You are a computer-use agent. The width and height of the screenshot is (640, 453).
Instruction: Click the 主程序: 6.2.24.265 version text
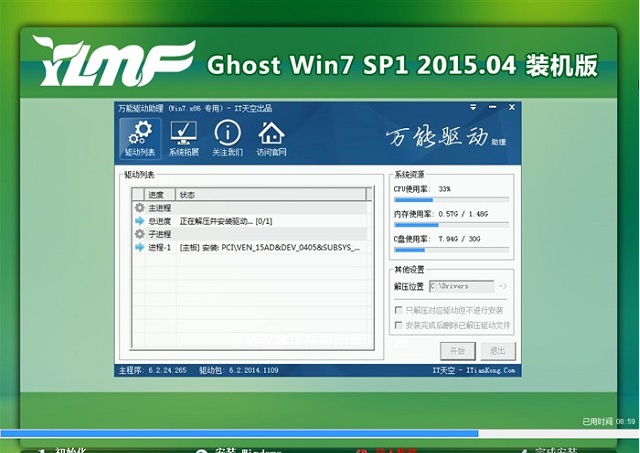(153, 370)
